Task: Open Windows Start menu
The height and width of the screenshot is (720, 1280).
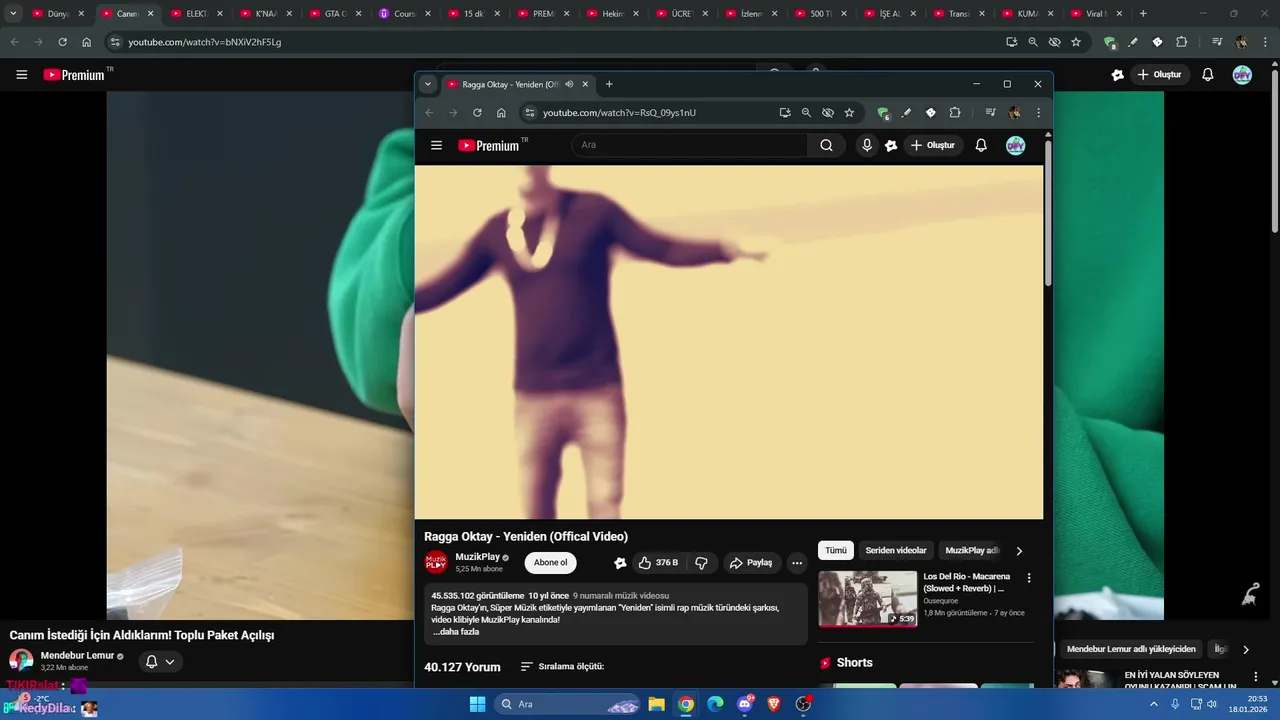Action: click(x=477, y=704)
